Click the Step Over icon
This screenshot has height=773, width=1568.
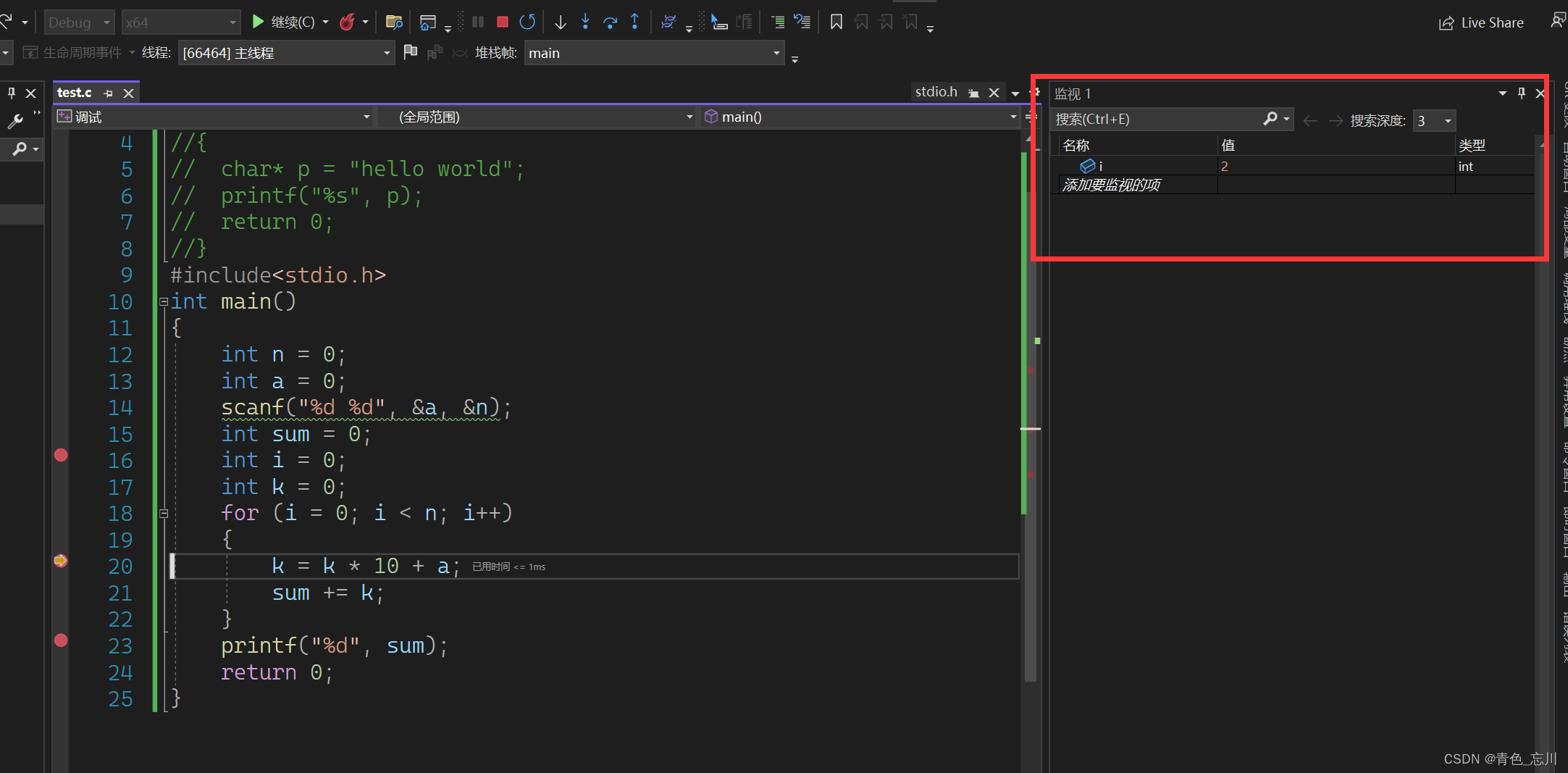610,22
